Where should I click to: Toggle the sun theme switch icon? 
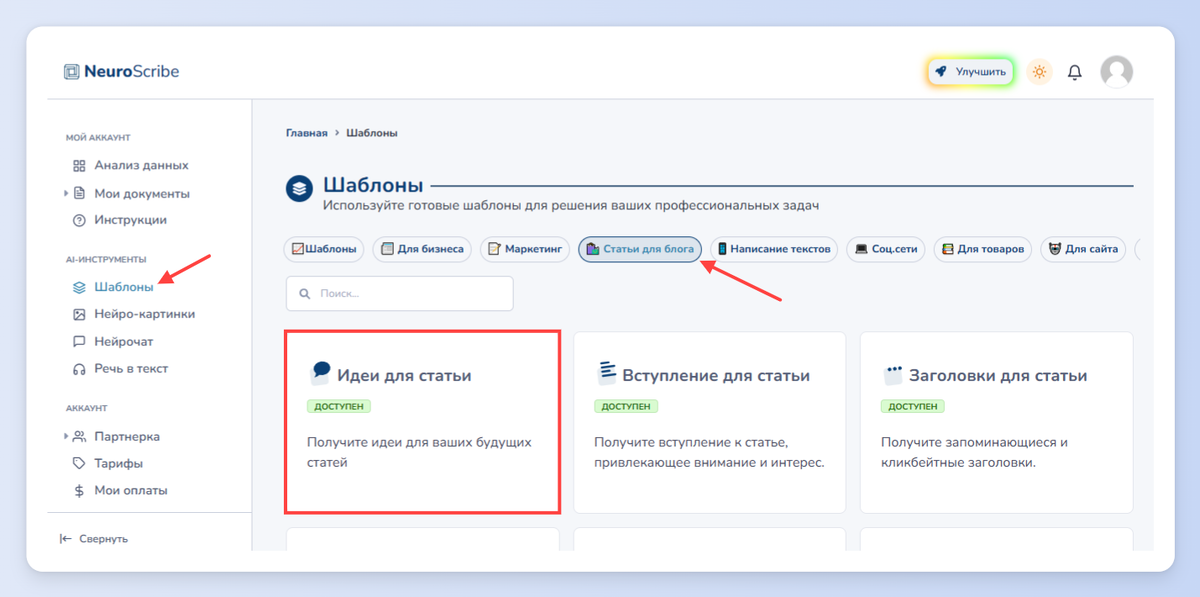tap(1040, 72)
